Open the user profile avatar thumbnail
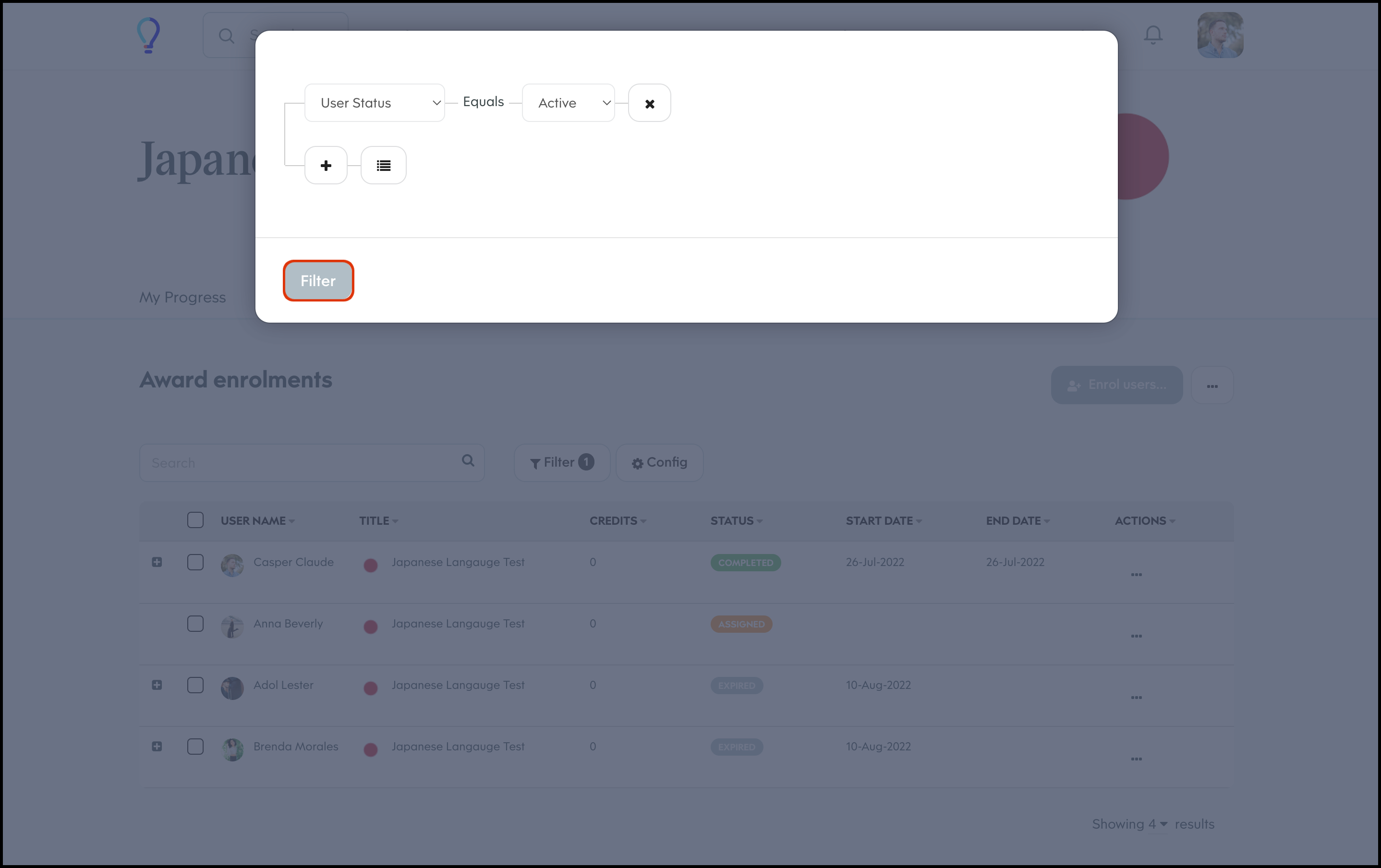1381x868 pixels. 1220,35
